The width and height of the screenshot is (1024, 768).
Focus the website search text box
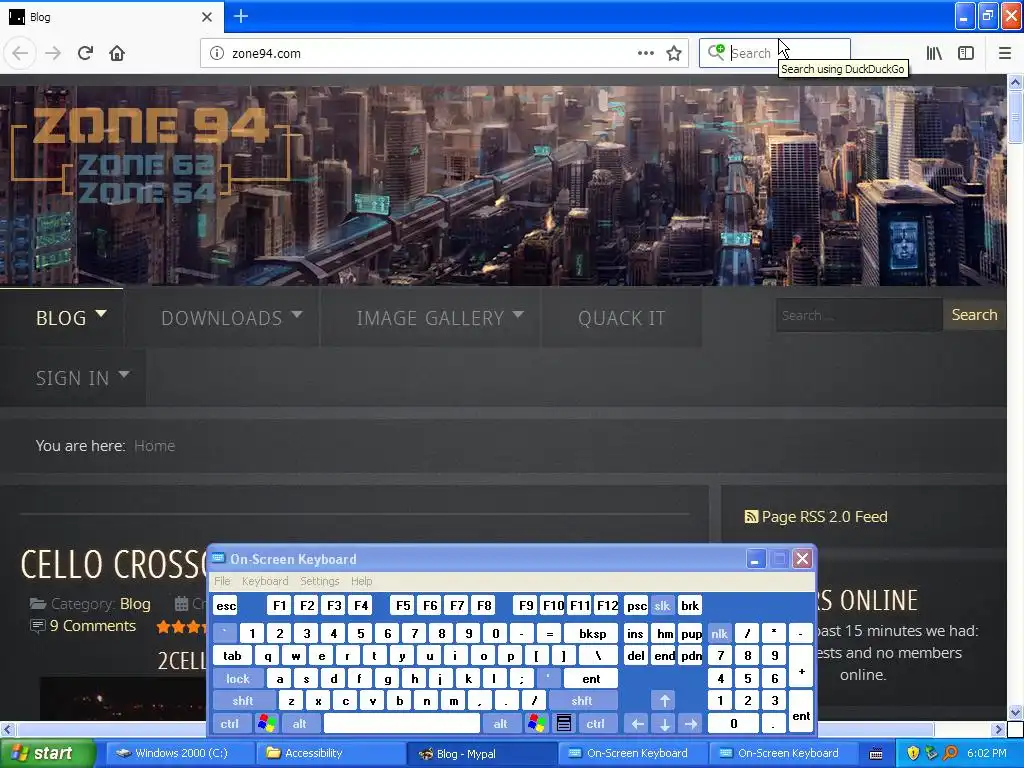[x=859, y=315]
